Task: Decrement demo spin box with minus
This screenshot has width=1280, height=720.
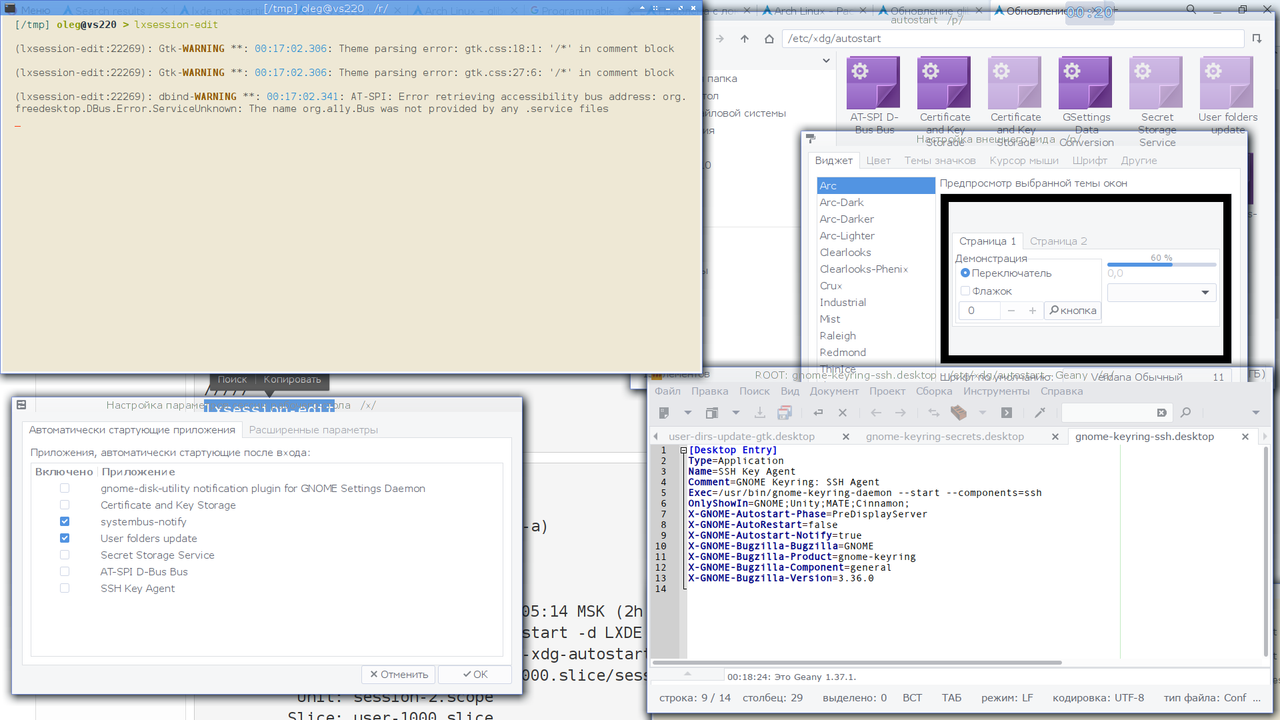Action: pyautogui.click(x=1011, y=310)
